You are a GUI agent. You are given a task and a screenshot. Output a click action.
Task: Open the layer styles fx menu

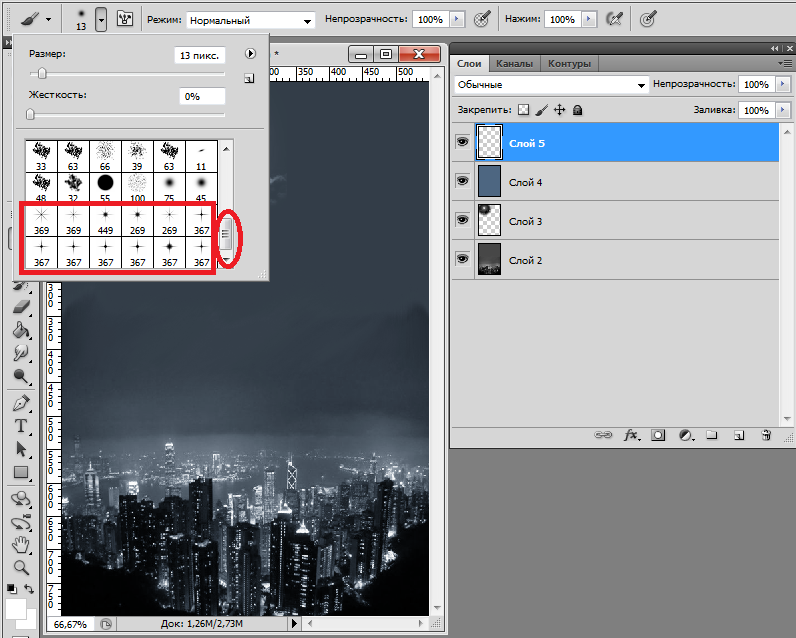(x=631, y=435)
